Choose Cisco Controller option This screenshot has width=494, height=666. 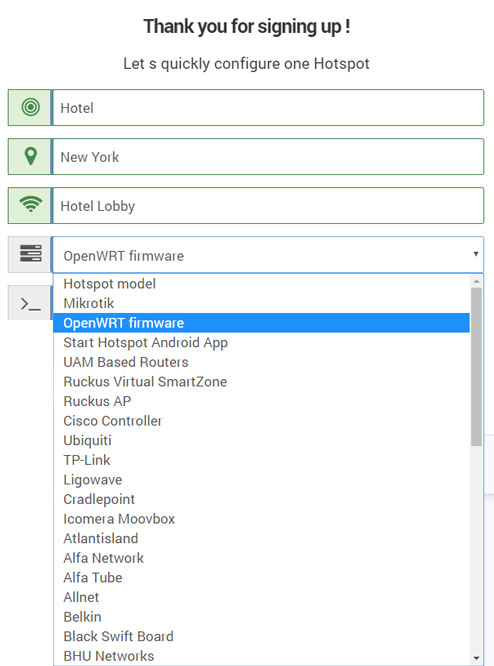pos(261,420)
